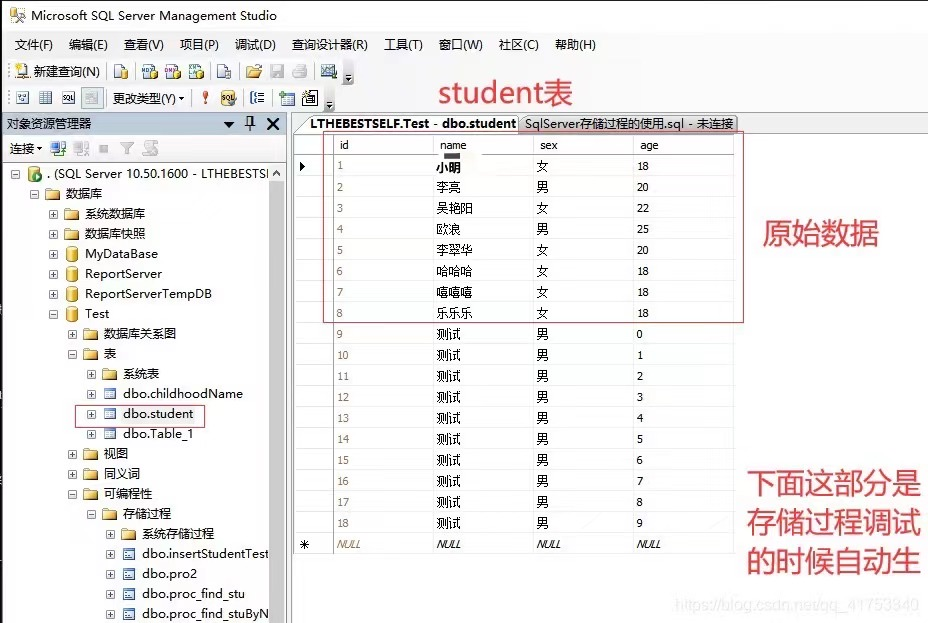Click the Activity Monitor icon
Viewport: 928px width, 623px height.
[x=328, y=72]
